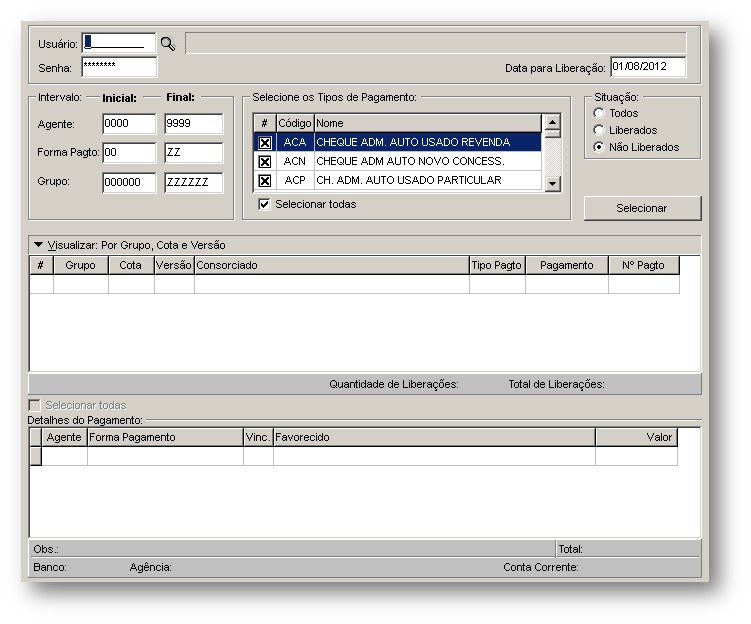The image size is (751, 624).
Task: Click the Agente initial field 0000
Action: (x=129, y=124)
